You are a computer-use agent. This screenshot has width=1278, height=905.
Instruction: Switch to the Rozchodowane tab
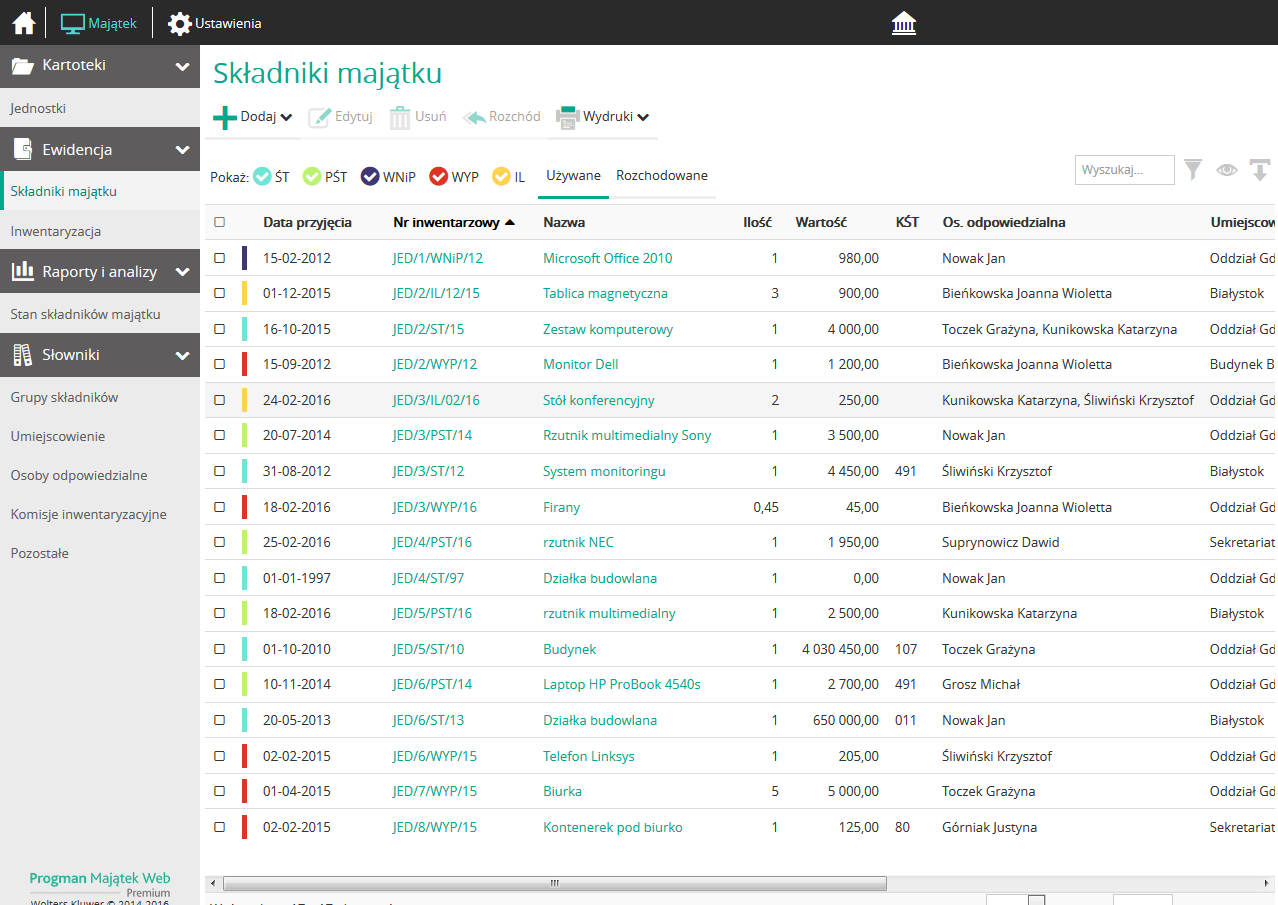[661, 176]
